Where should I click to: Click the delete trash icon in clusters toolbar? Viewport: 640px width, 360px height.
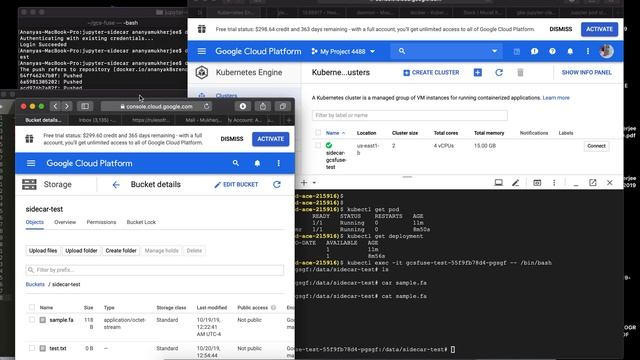520,73
